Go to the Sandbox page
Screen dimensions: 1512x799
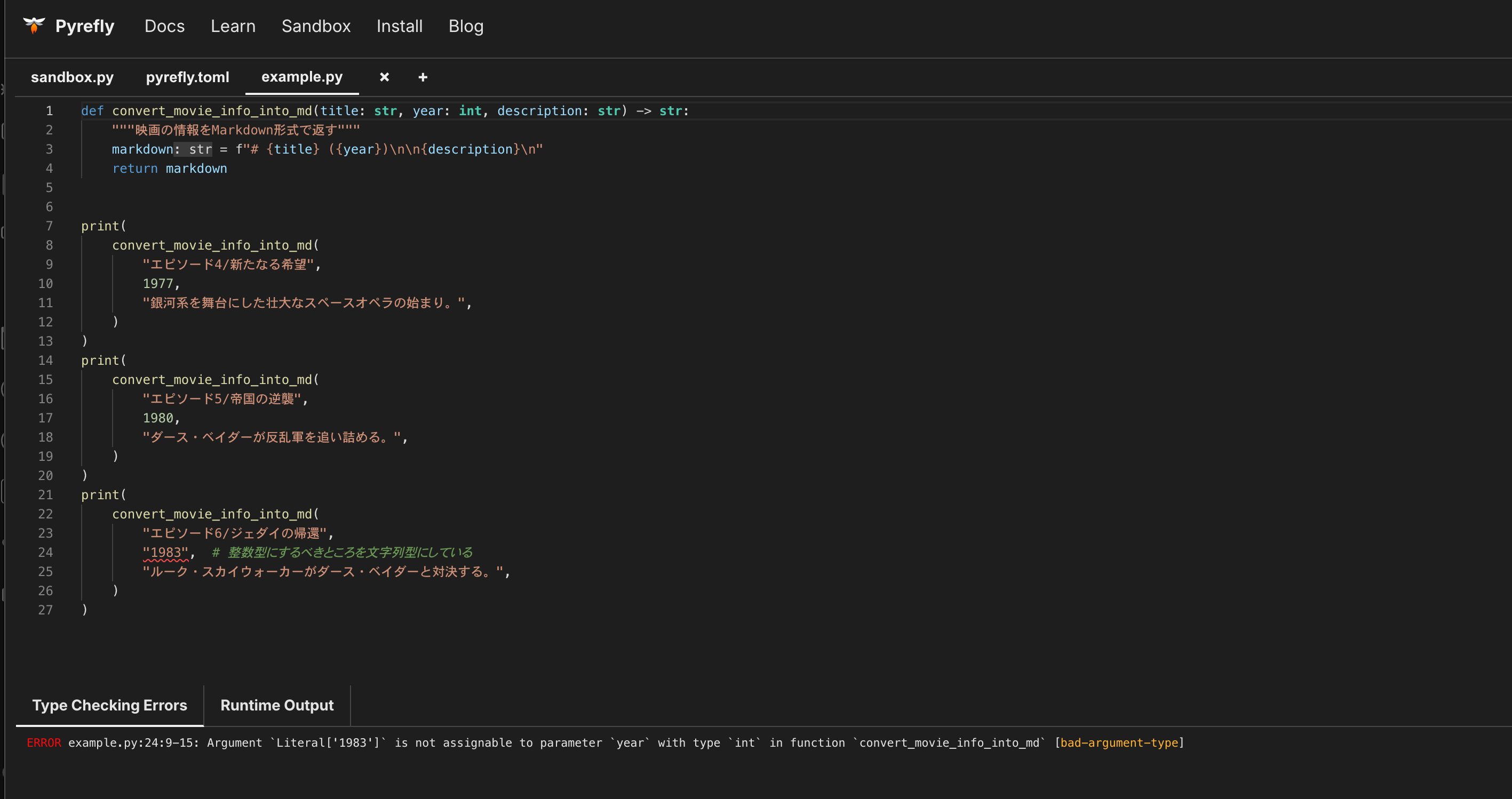pos(316,26)
